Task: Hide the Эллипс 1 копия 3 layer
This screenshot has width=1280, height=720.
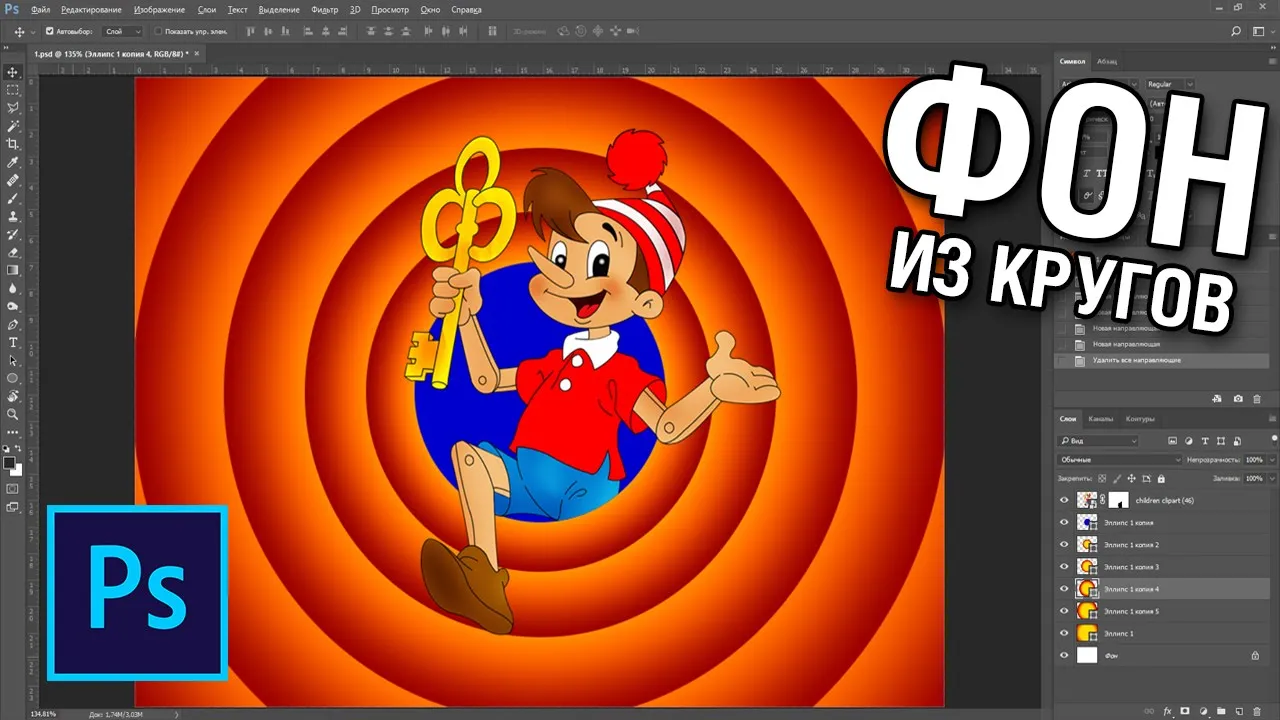Action: pos(1064,567)
